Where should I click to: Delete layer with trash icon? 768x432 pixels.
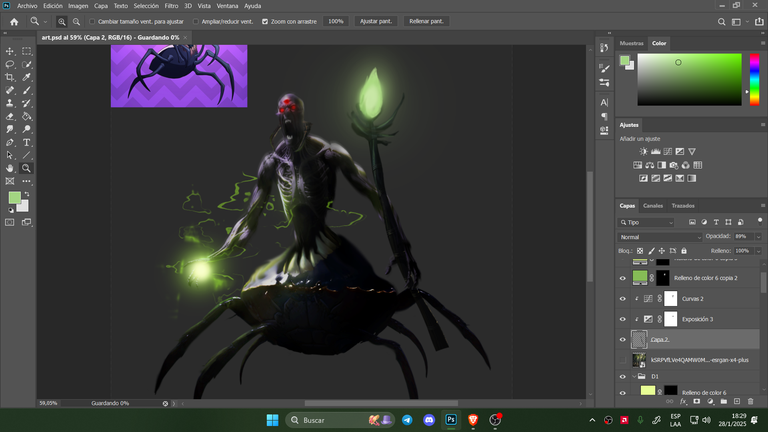pyautogui.click(x=750, y=401)
